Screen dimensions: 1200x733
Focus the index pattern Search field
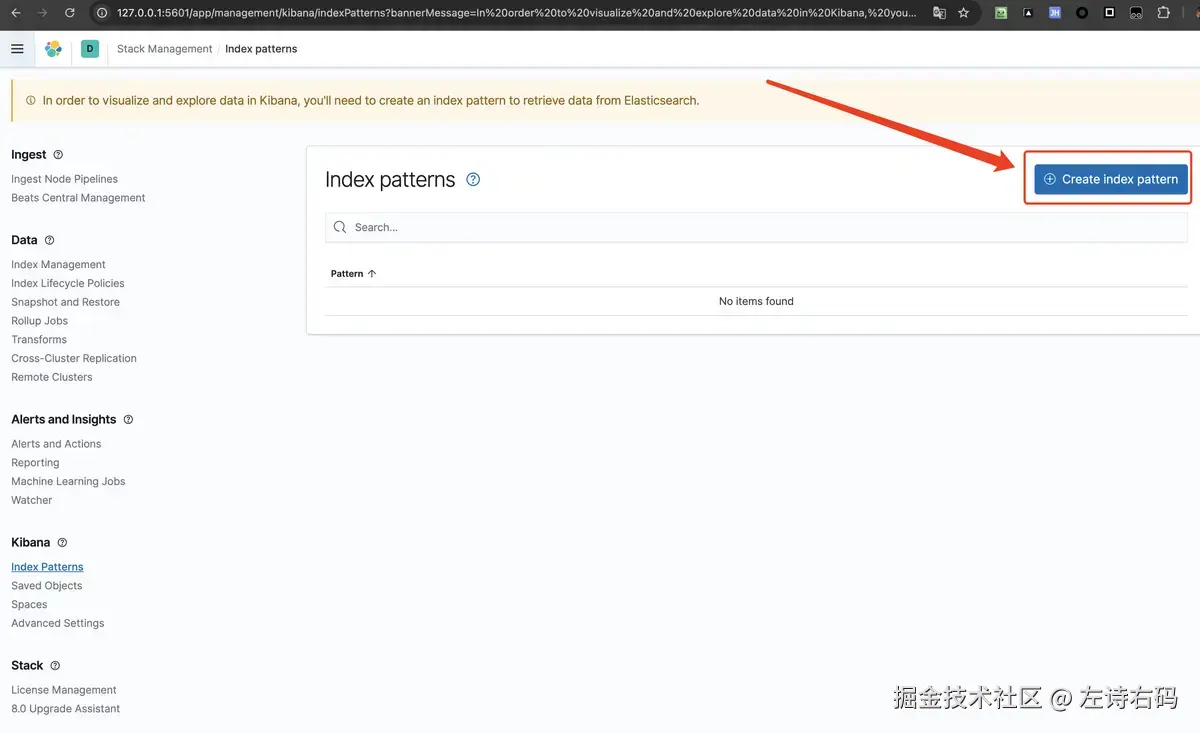[x=756, y=227]
